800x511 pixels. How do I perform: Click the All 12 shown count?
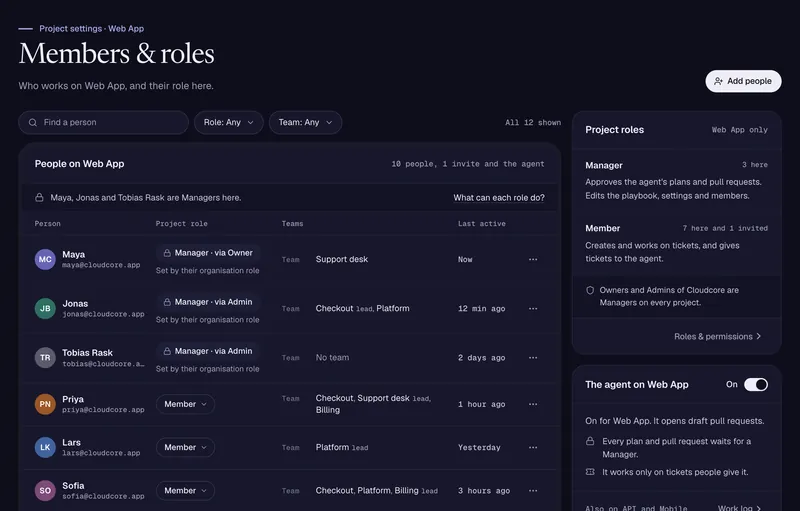pos(533,122)
